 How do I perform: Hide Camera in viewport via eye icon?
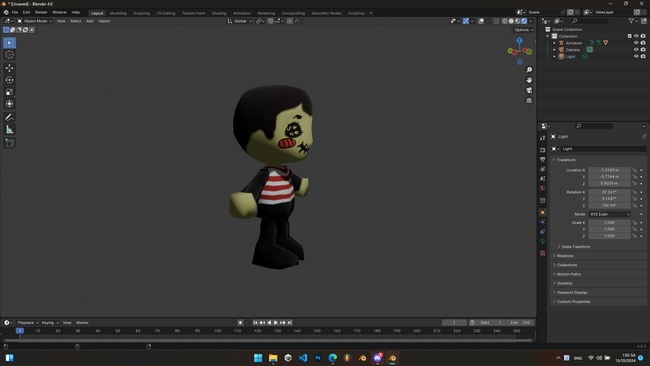(x=636, y=49)
